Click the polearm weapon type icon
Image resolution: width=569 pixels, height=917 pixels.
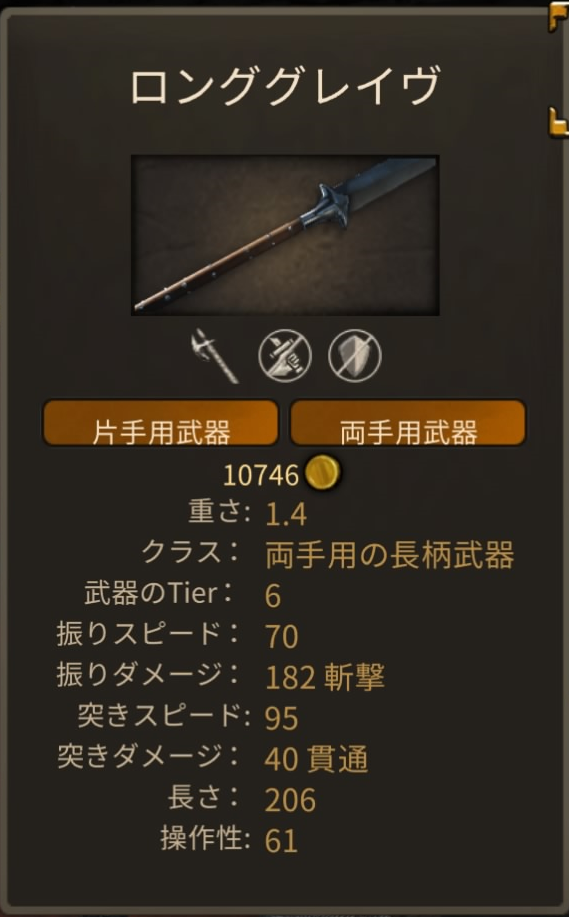[x=215, y=356]
